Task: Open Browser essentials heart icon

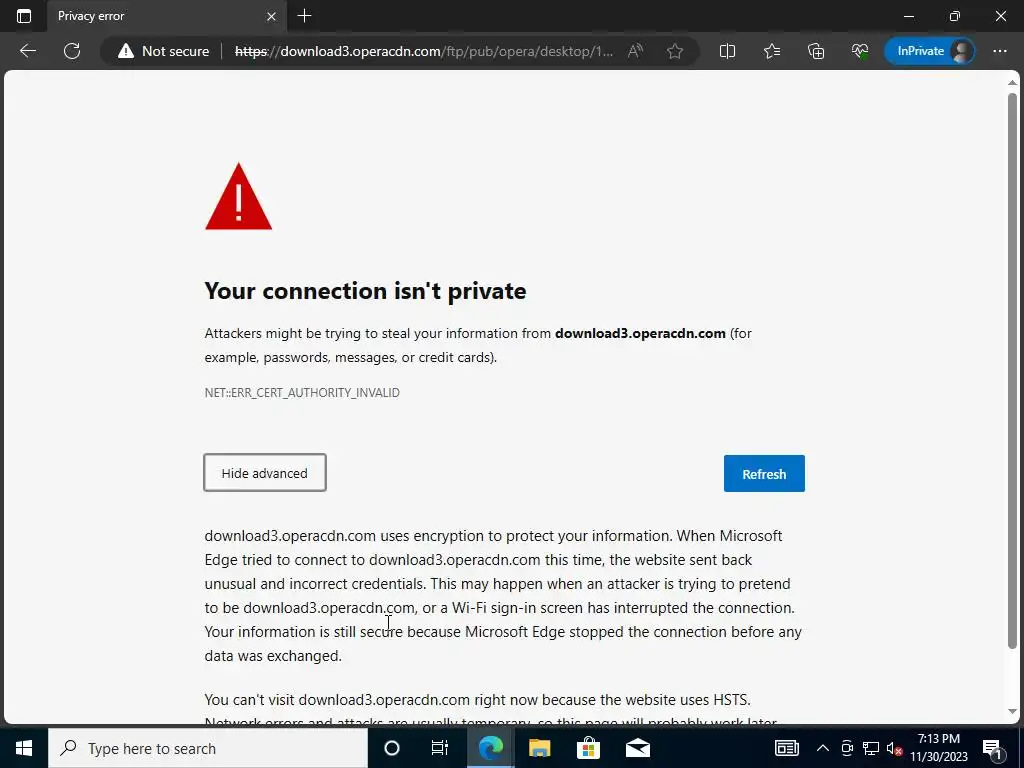Action: click(x=860, y=51)
